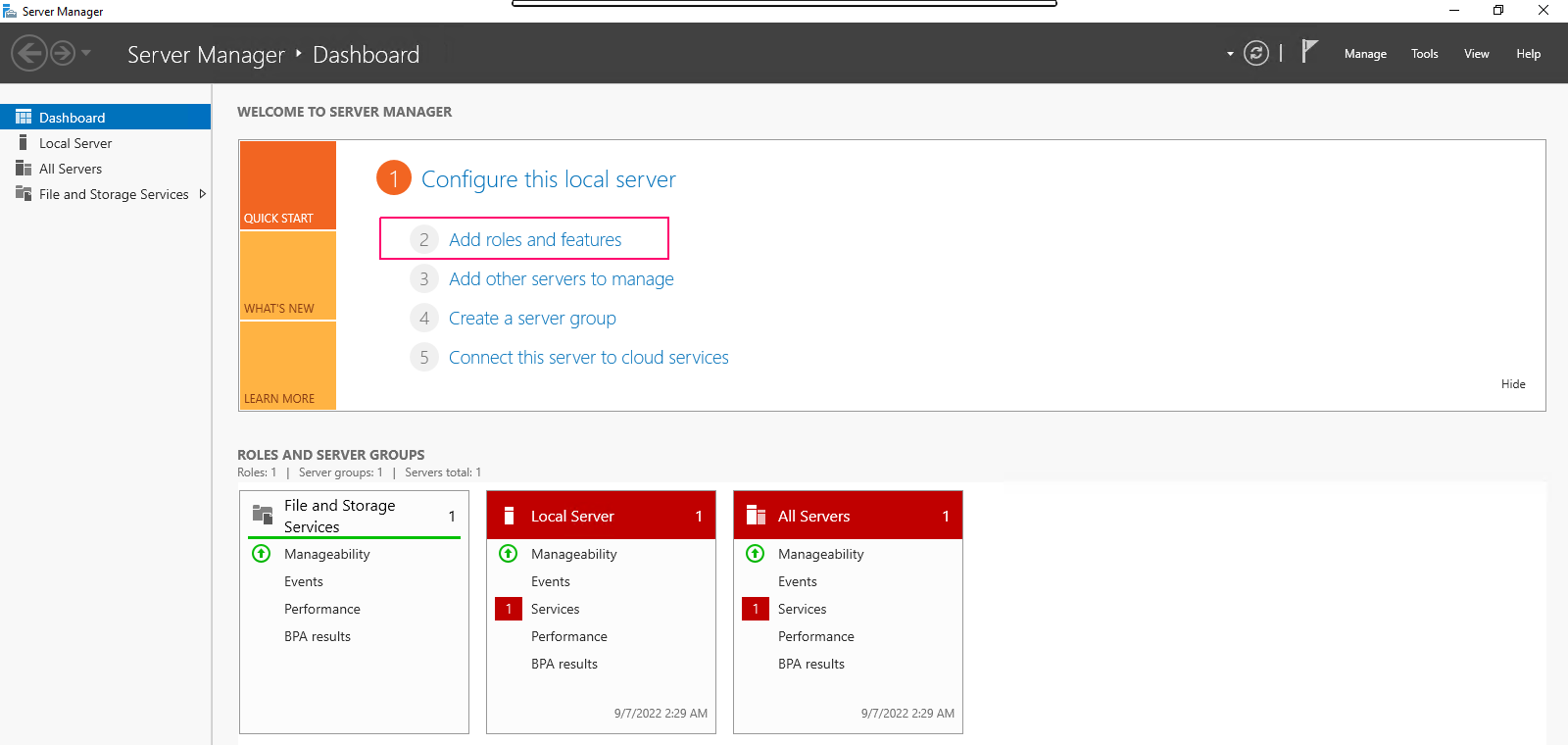Click green Manageability icon in File and Storage tile

[262, 554]
